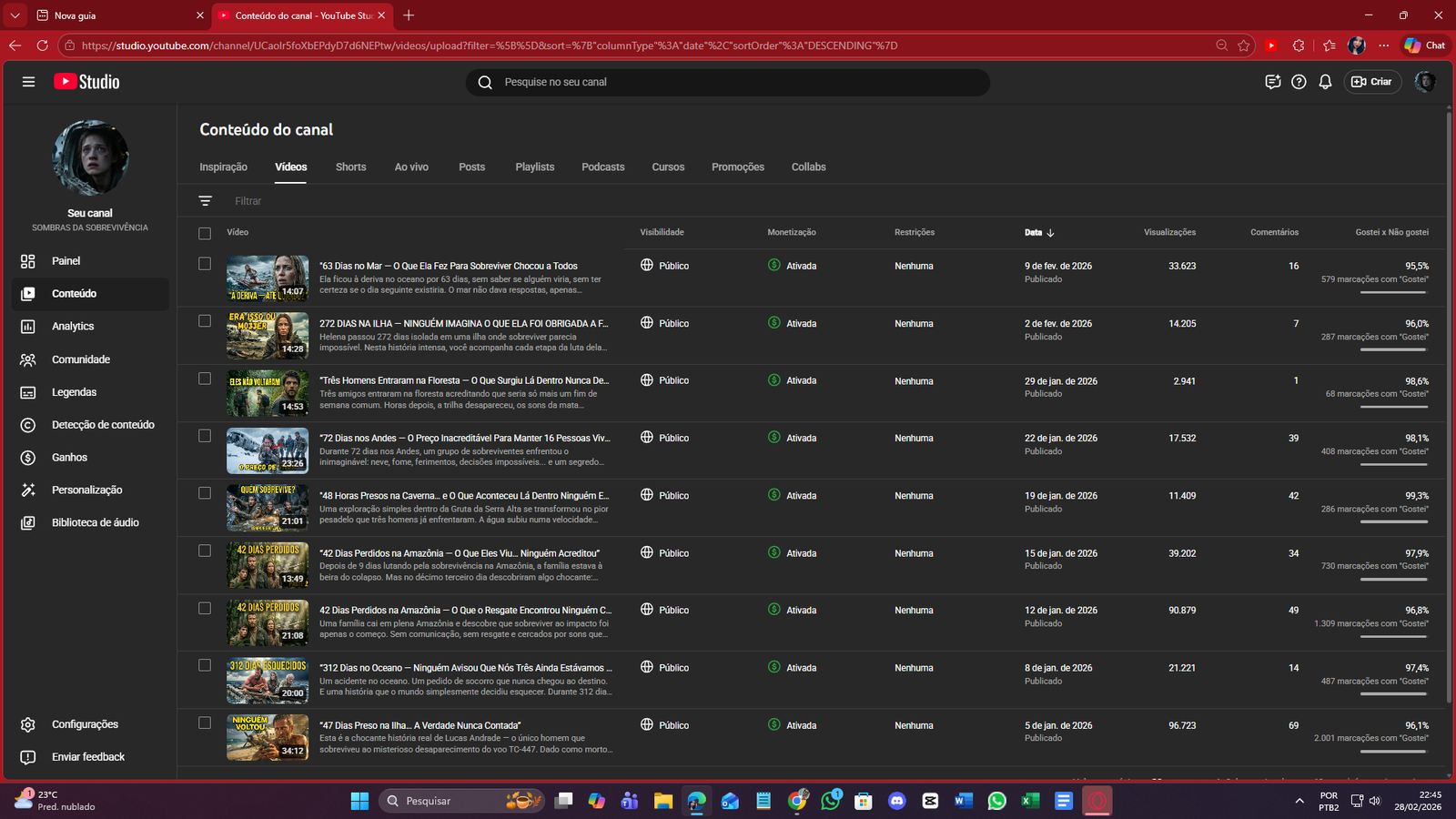Click the filter icon next to Filtrar
The image size is (1456, 819).
[206, 201]
